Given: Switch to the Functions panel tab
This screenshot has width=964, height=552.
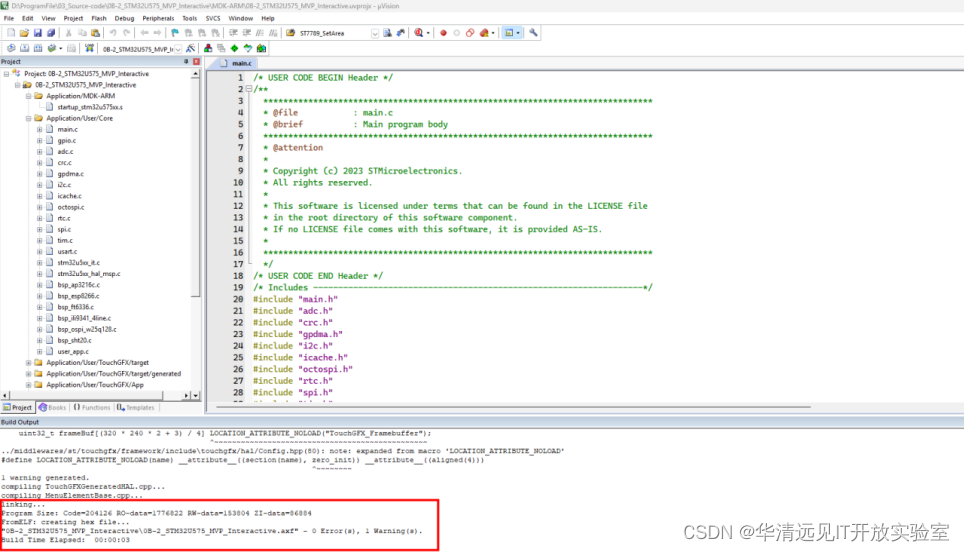Looking at the screenshot, I should point(92,408).
